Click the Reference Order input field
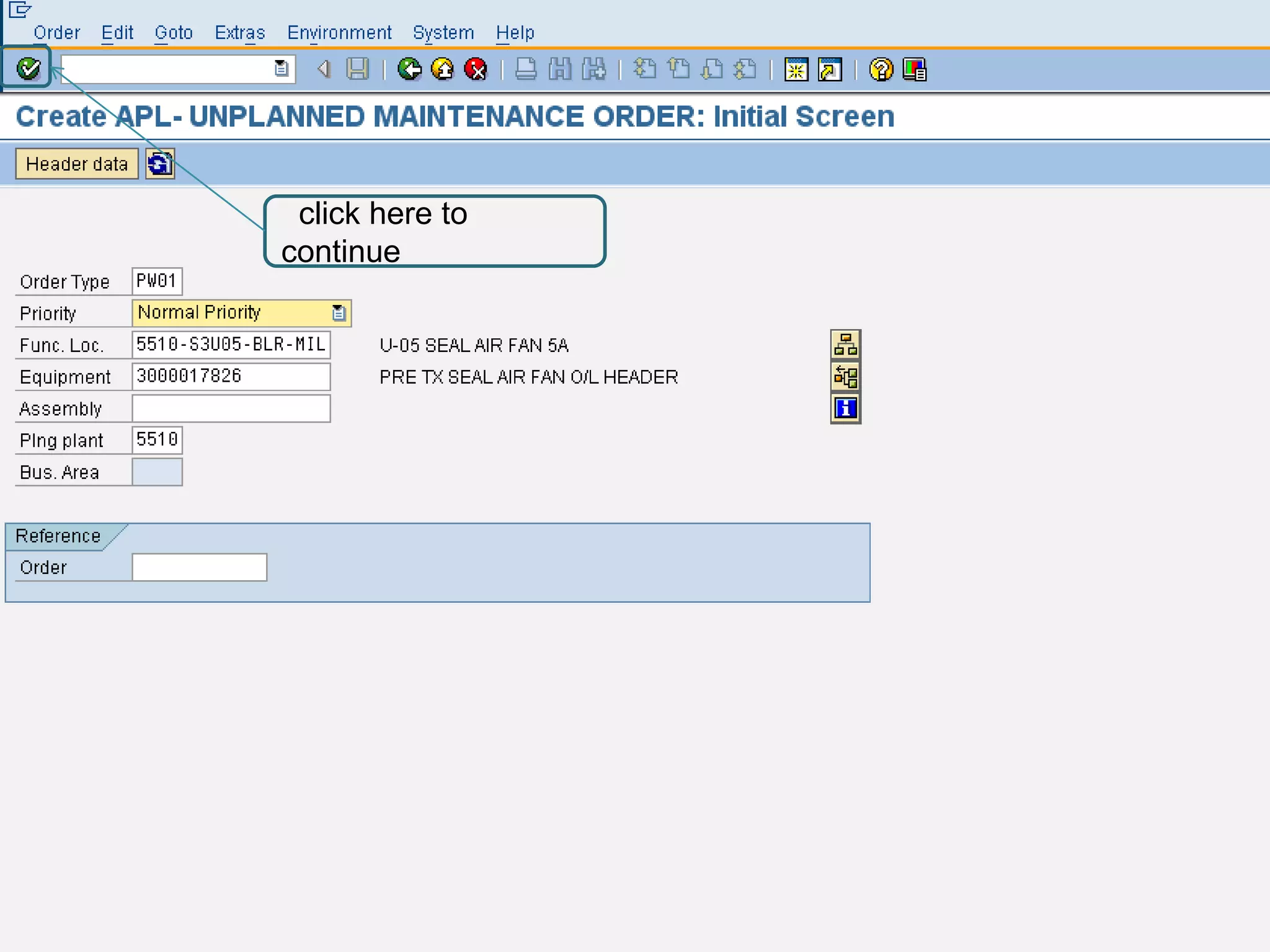The image size is (1270, 952). pyautogui.click(x=199, y=567)
